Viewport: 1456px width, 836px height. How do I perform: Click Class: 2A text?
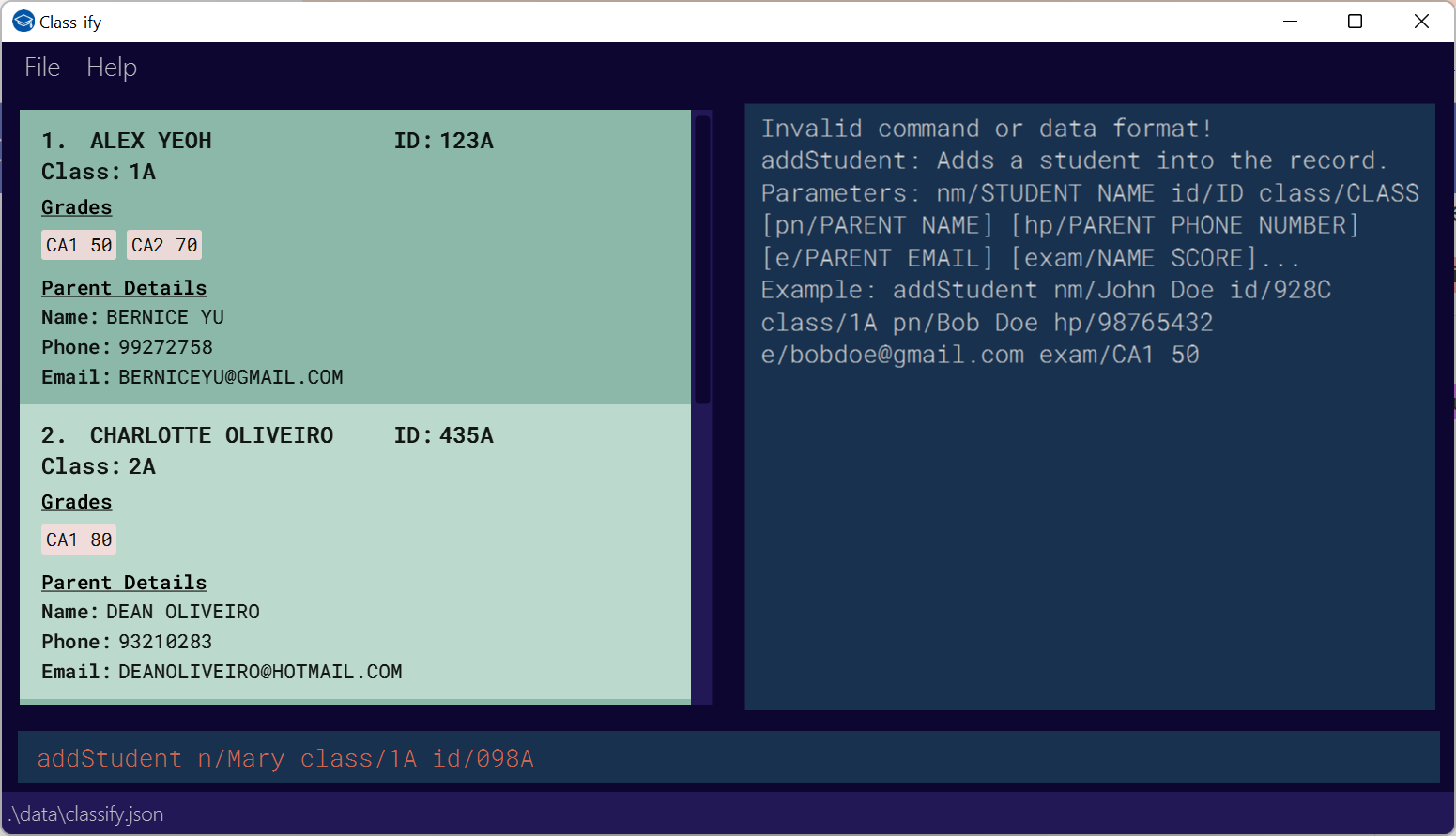point(99,466)
